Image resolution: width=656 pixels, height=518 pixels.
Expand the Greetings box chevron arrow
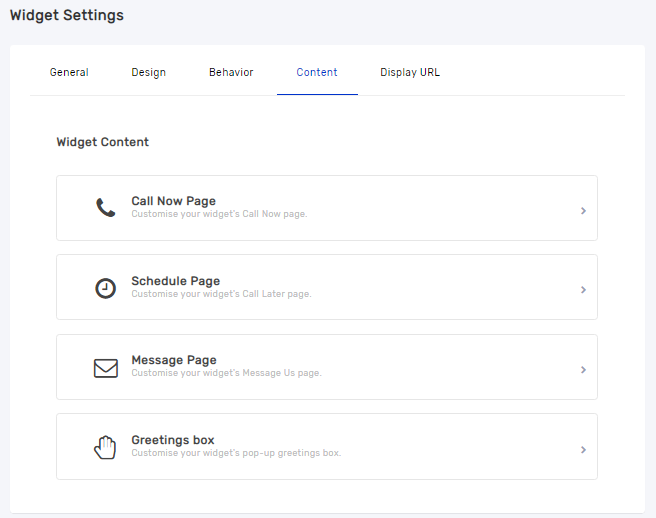click(x=583, y=450)
